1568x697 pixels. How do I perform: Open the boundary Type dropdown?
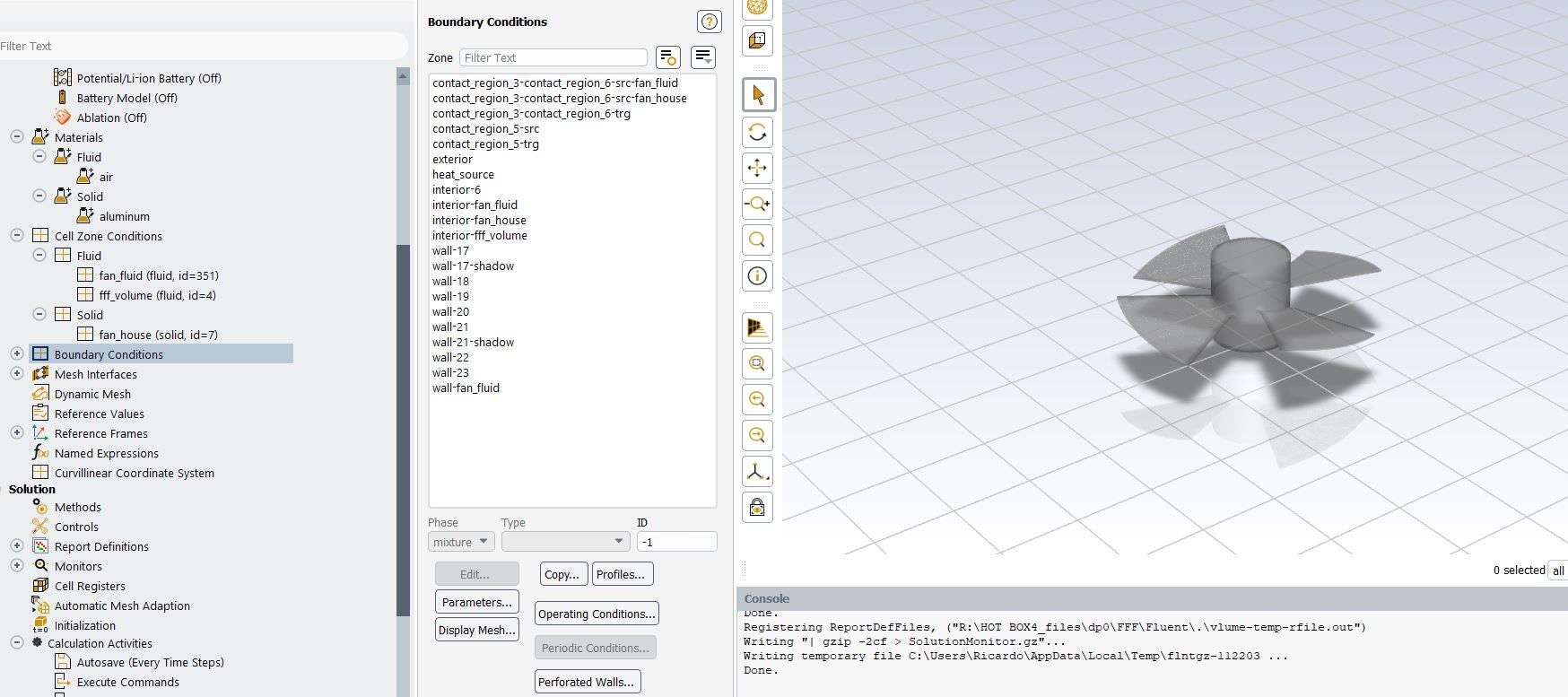coord(564,542)
